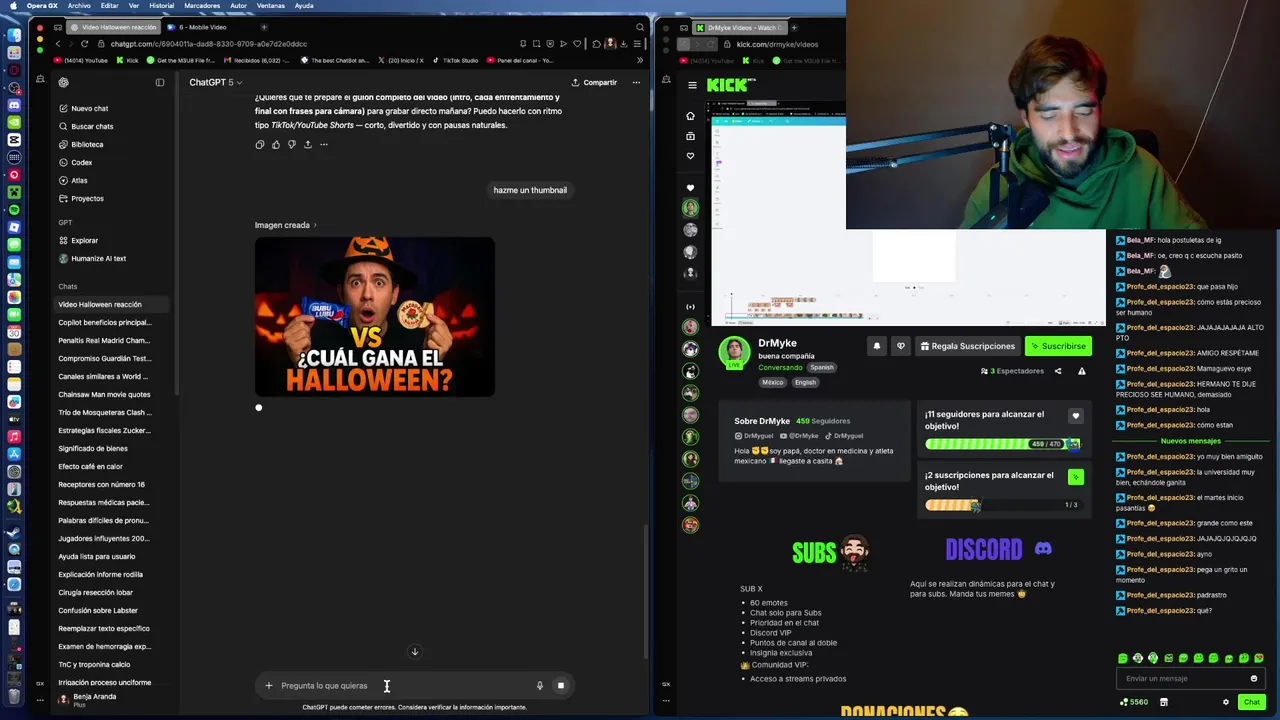Open the TikTok Studio bookmark
Image resolution: width=1280 pixels, height=720 pixels.
click(x=455, y=60)
